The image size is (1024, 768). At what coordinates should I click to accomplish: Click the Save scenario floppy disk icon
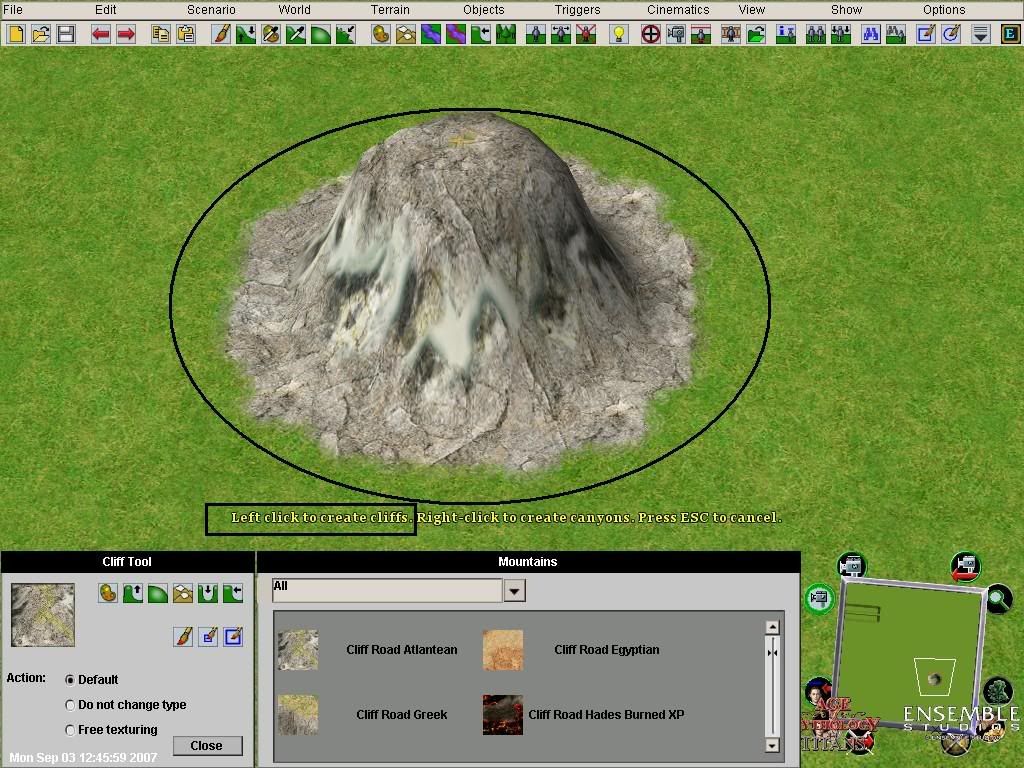[66, 34]
